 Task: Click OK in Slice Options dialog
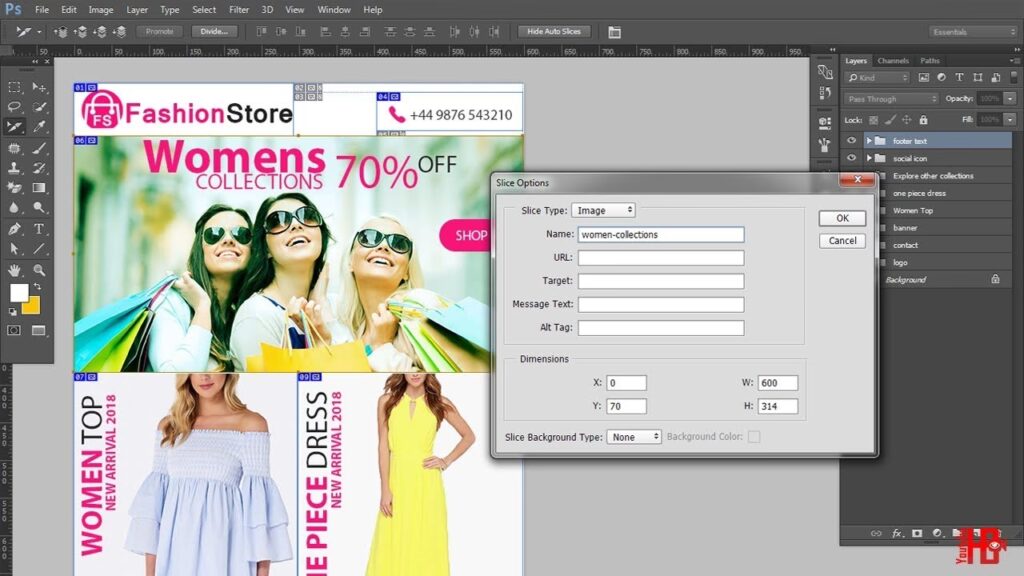coord(842,218)
